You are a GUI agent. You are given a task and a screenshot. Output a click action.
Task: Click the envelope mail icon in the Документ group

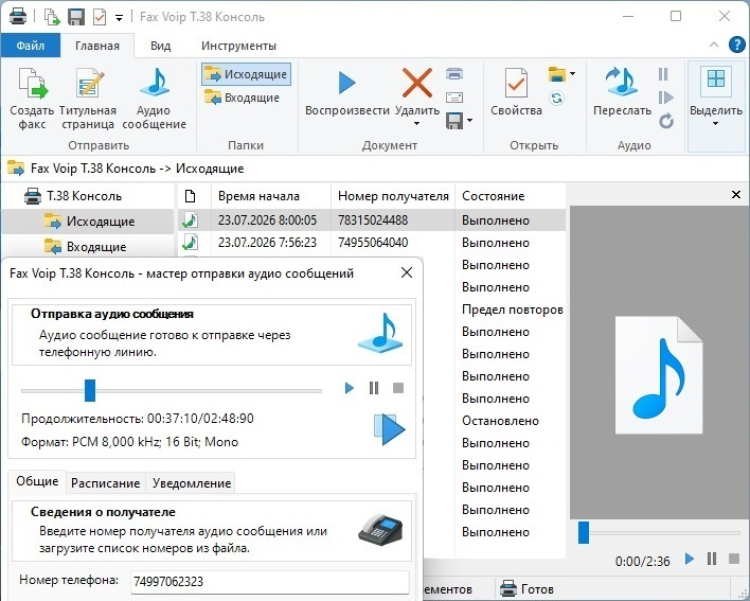(x=454, y=98)
